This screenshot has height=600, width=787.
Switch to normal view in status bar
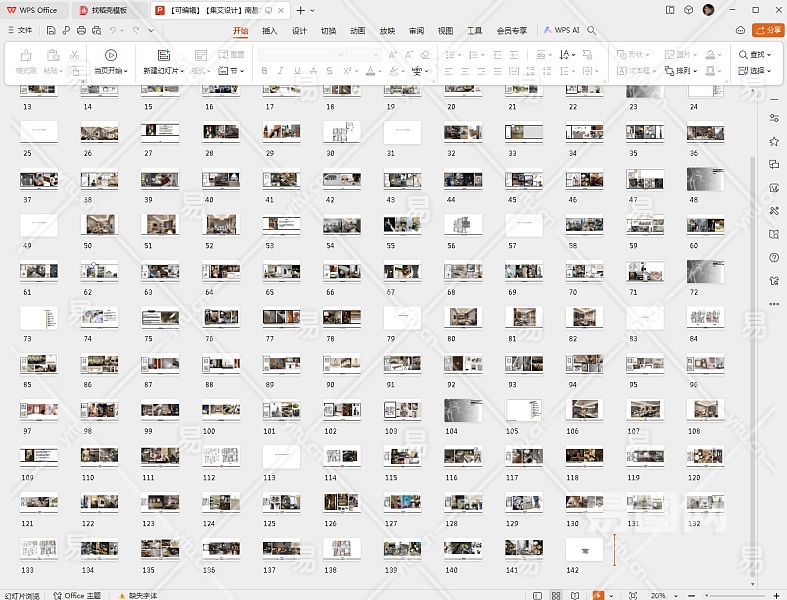(535, 595)
